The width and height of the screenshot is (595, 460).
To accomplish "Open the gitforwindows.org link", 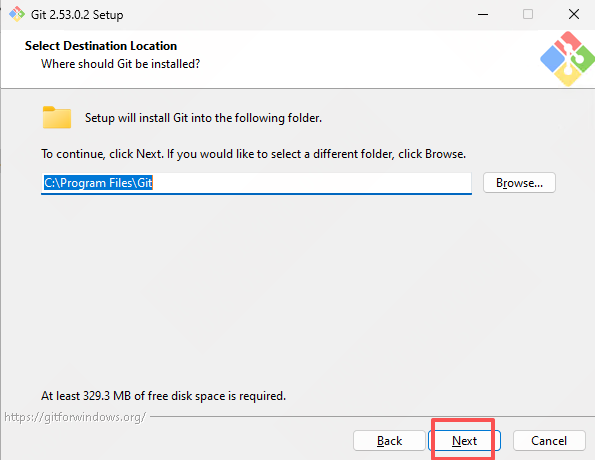I will [75, 417].
